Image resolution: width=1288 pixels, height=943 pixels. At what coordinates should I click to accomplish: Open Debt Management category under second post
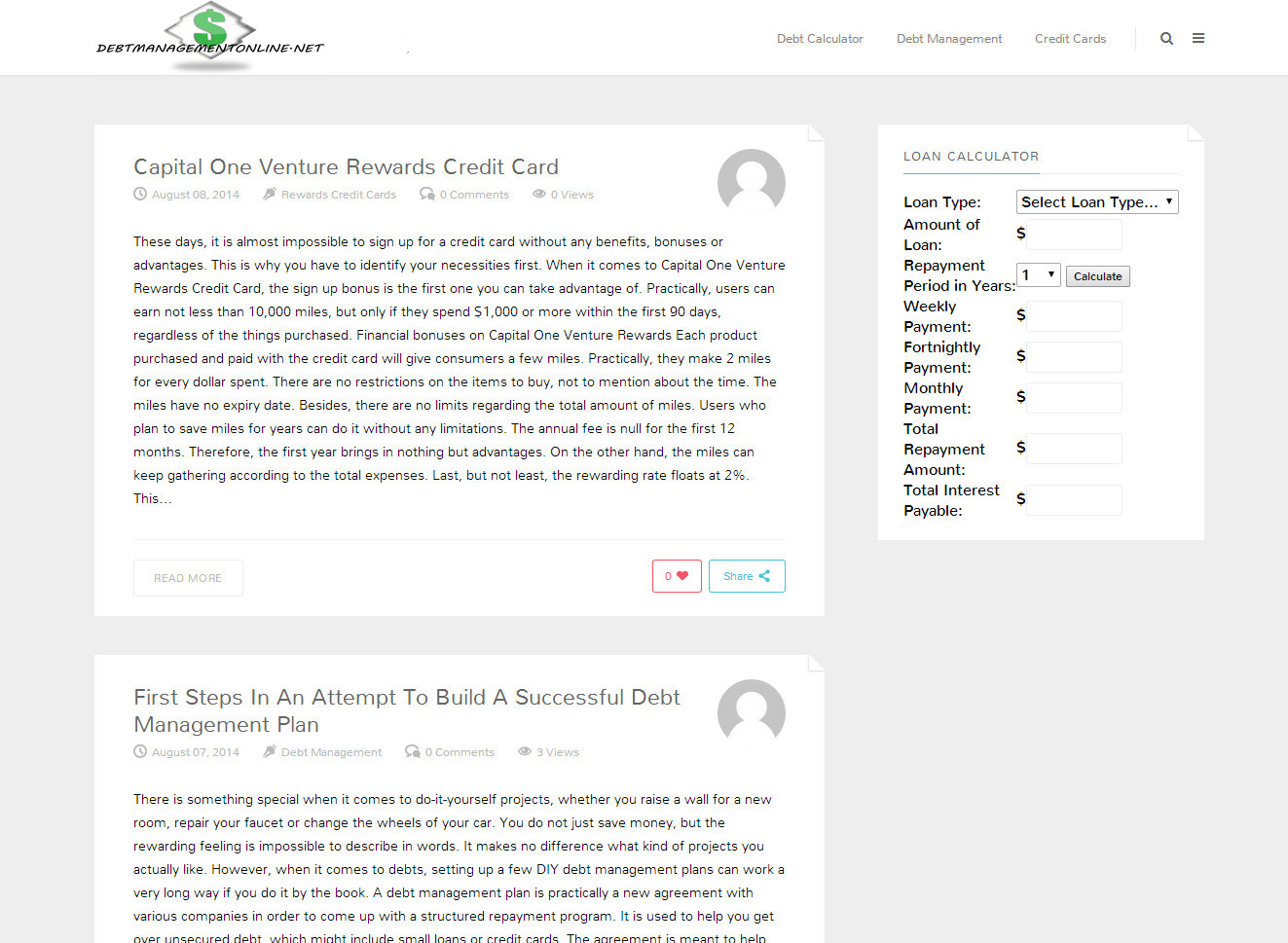point(331,752)
